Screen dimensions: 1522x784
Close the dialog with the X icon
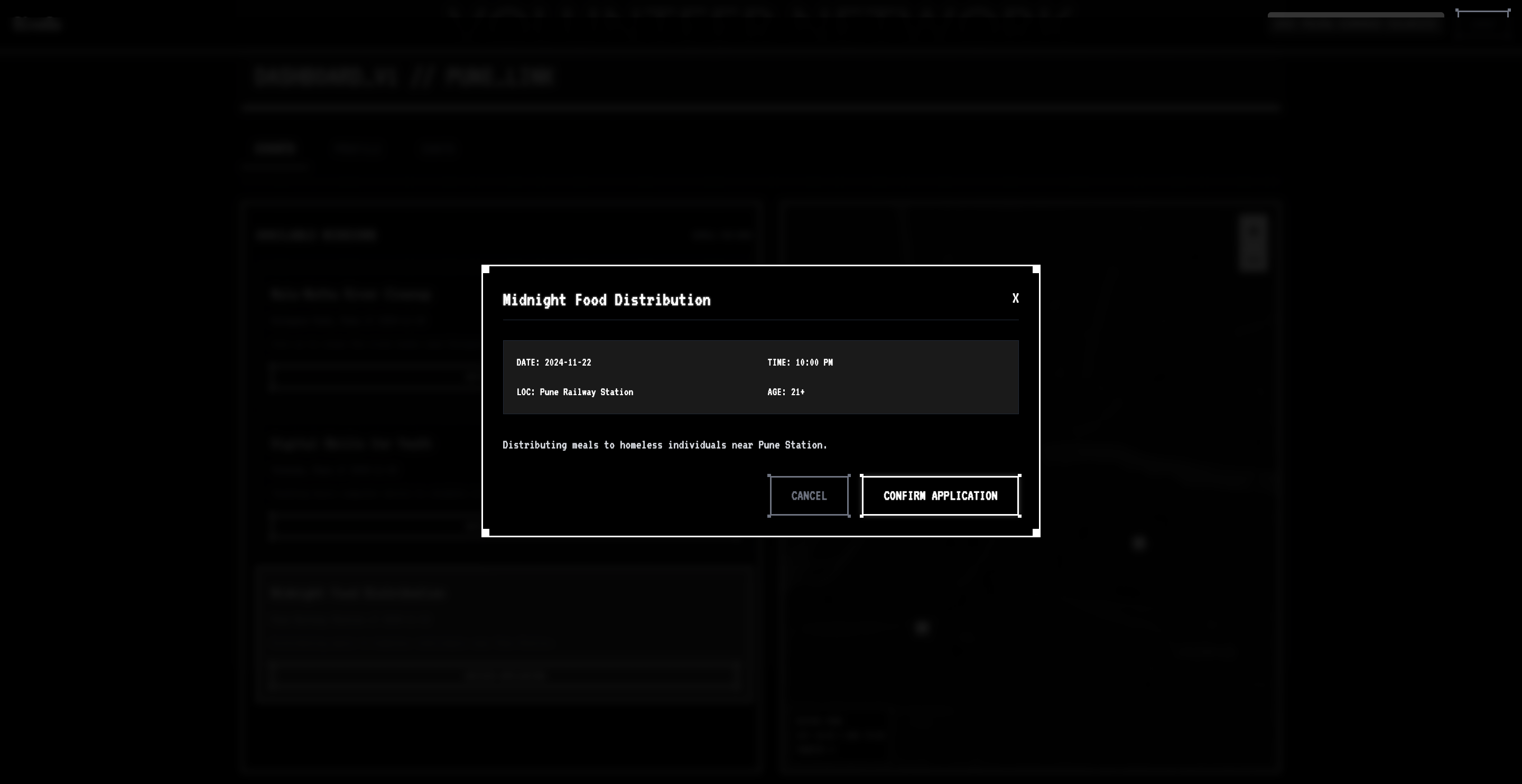(1015, 298)
